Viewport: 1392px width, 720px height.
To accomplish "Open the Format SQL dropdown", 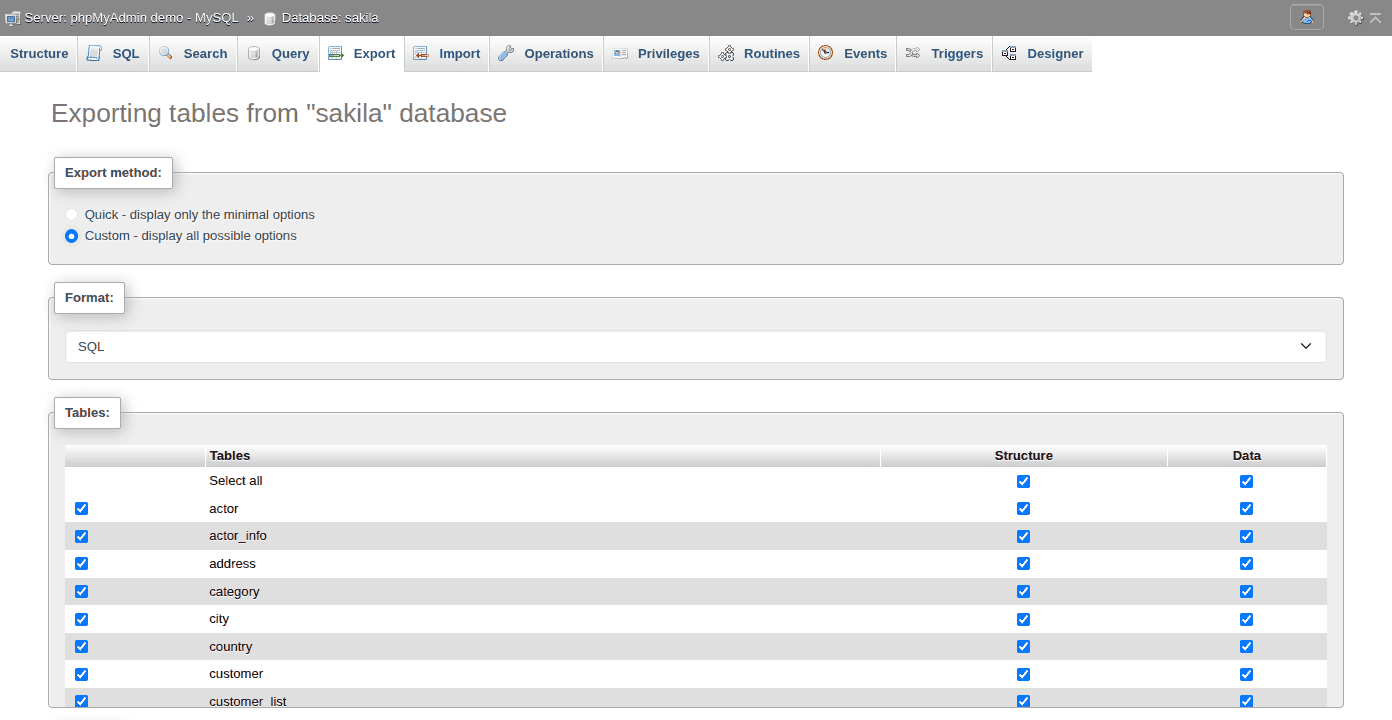I will 696,347.
